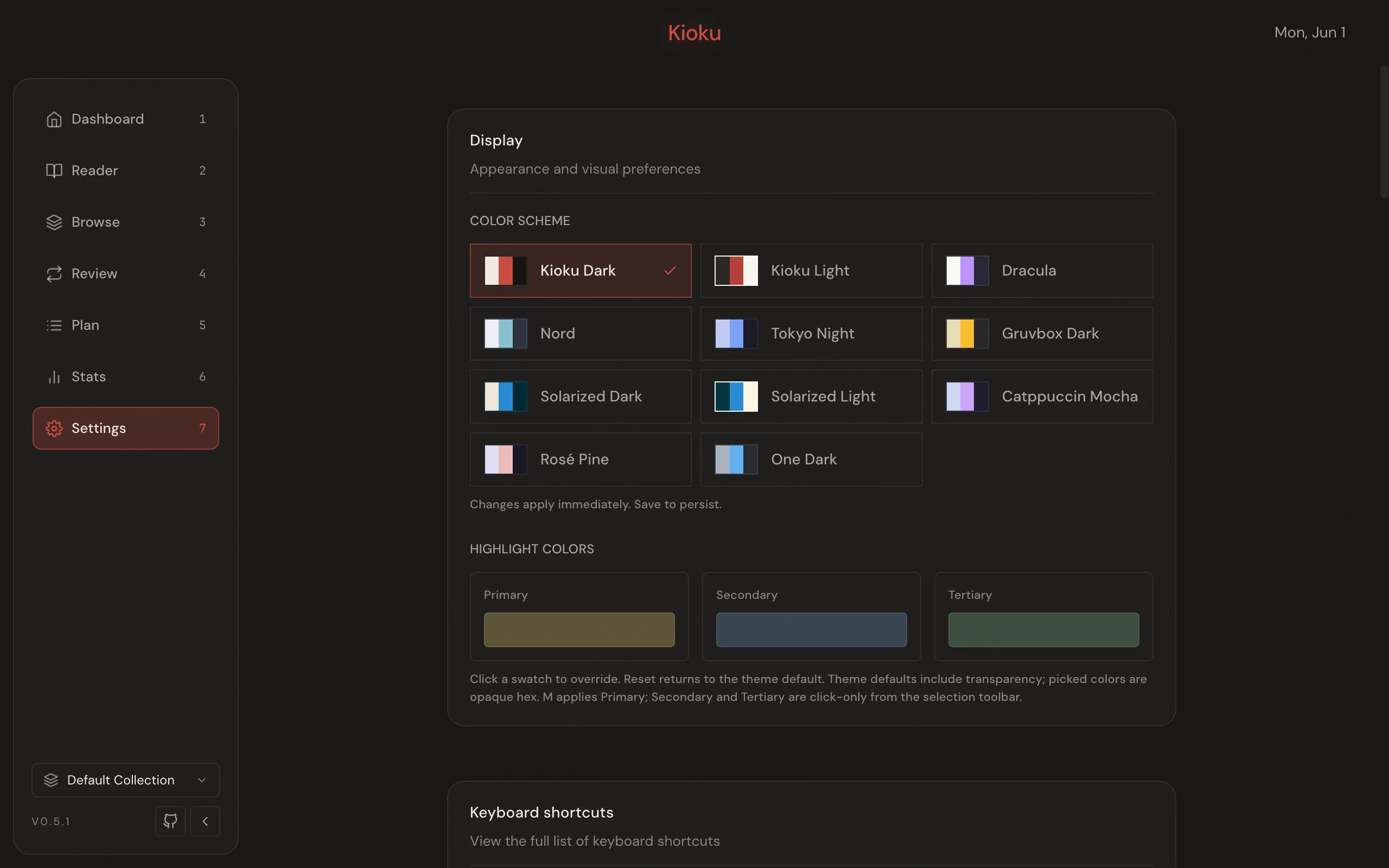Screen dimensions: 1389x868
Task: Click the Reader book icon
Action: click(x=54, y=170)
